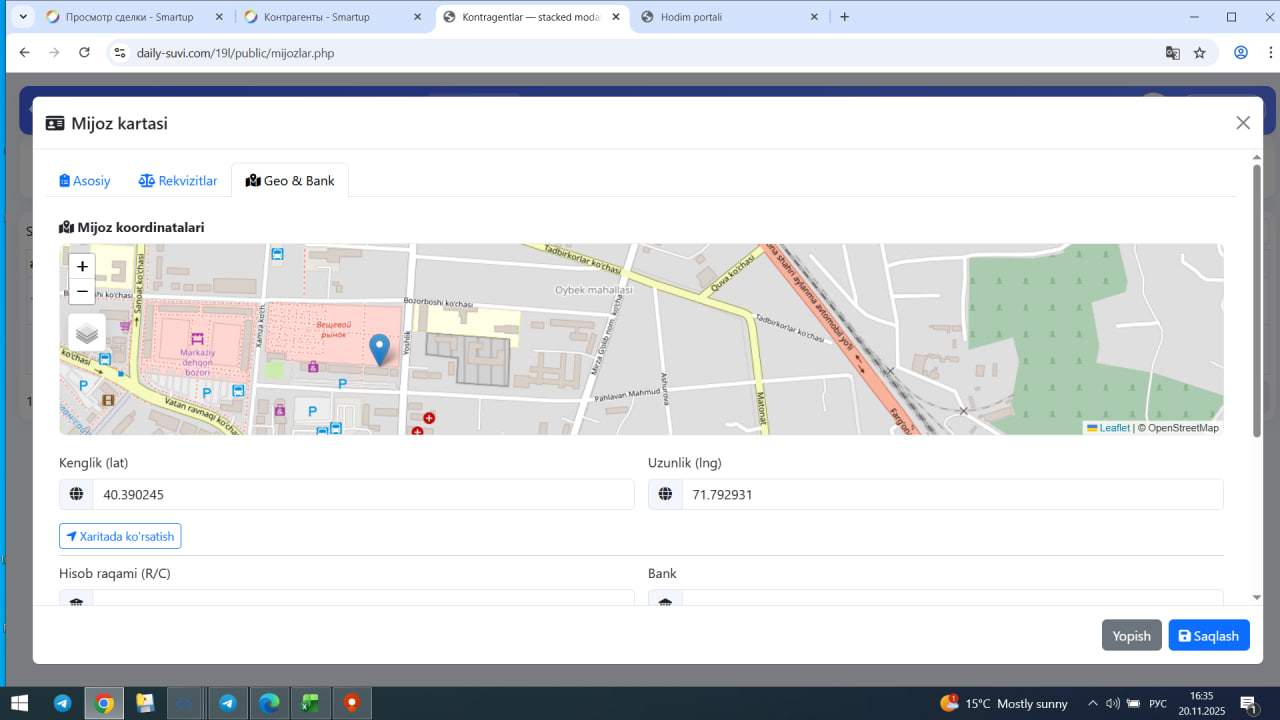Open Chrome profile icon
This screenshot has width=1280, height=720.
[x=1241, y=53]
